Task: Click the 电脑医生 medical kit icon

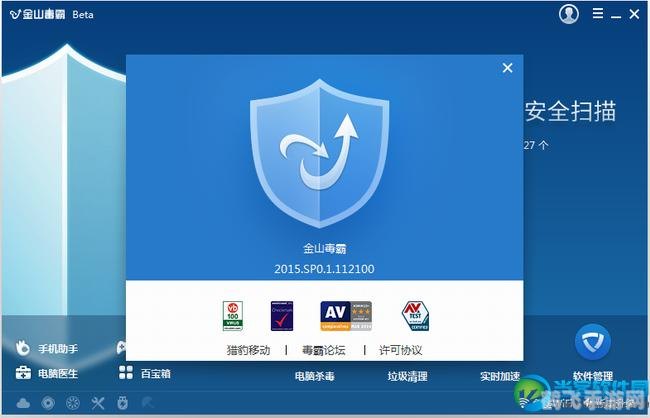Action: 23,373
